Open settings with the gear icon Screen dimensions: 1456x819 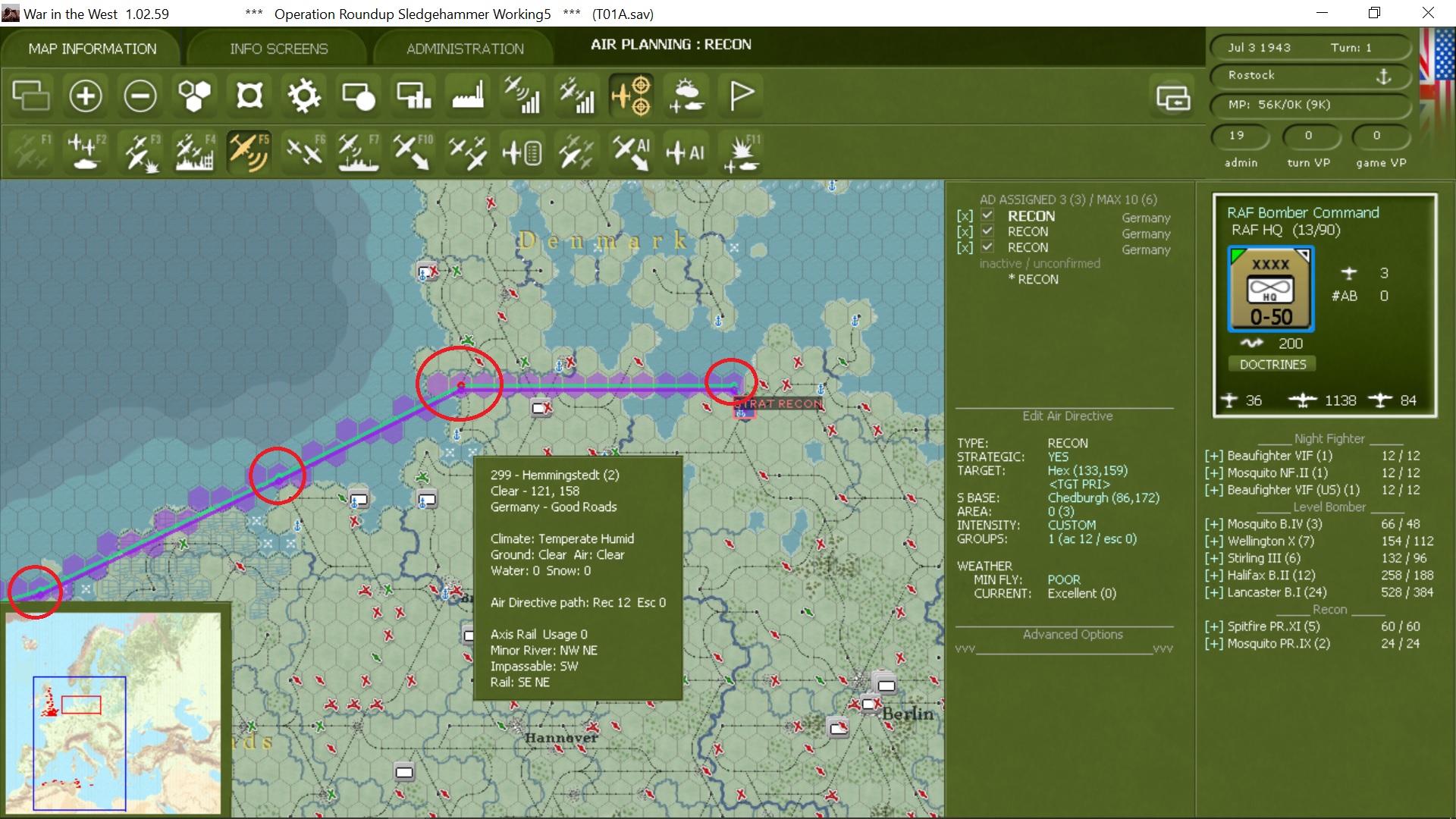point(304,96)
